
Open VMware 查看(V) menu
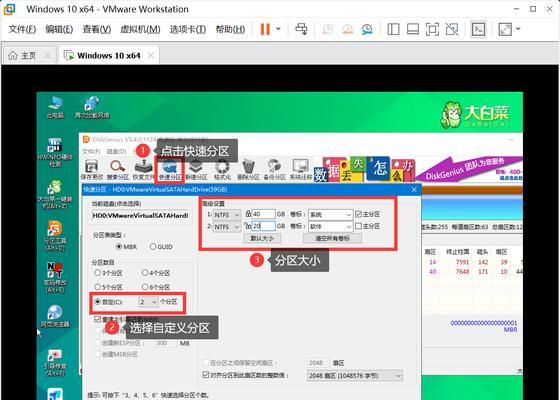point(97,29)
